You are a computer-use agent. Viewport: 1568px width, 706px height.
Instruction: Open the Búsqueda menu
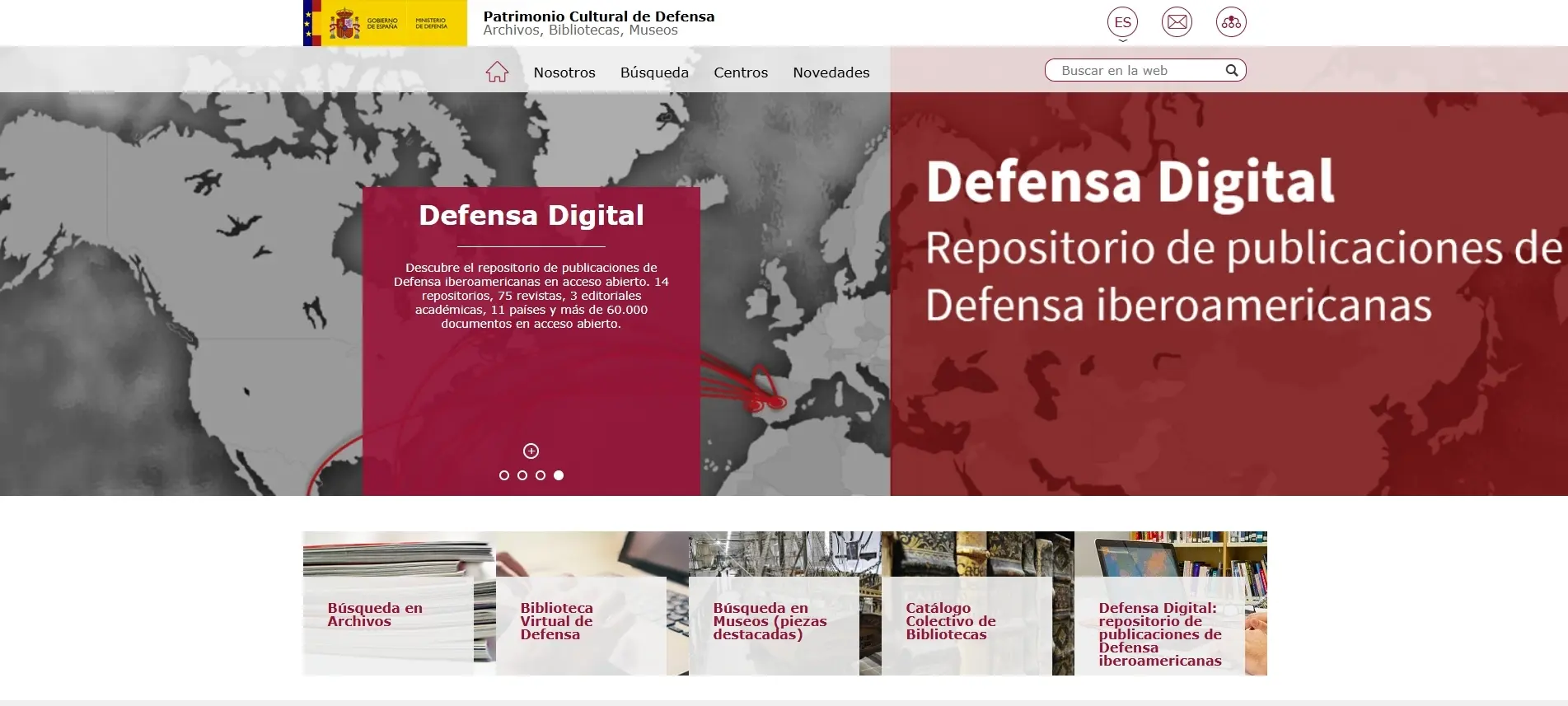point(654,72)
